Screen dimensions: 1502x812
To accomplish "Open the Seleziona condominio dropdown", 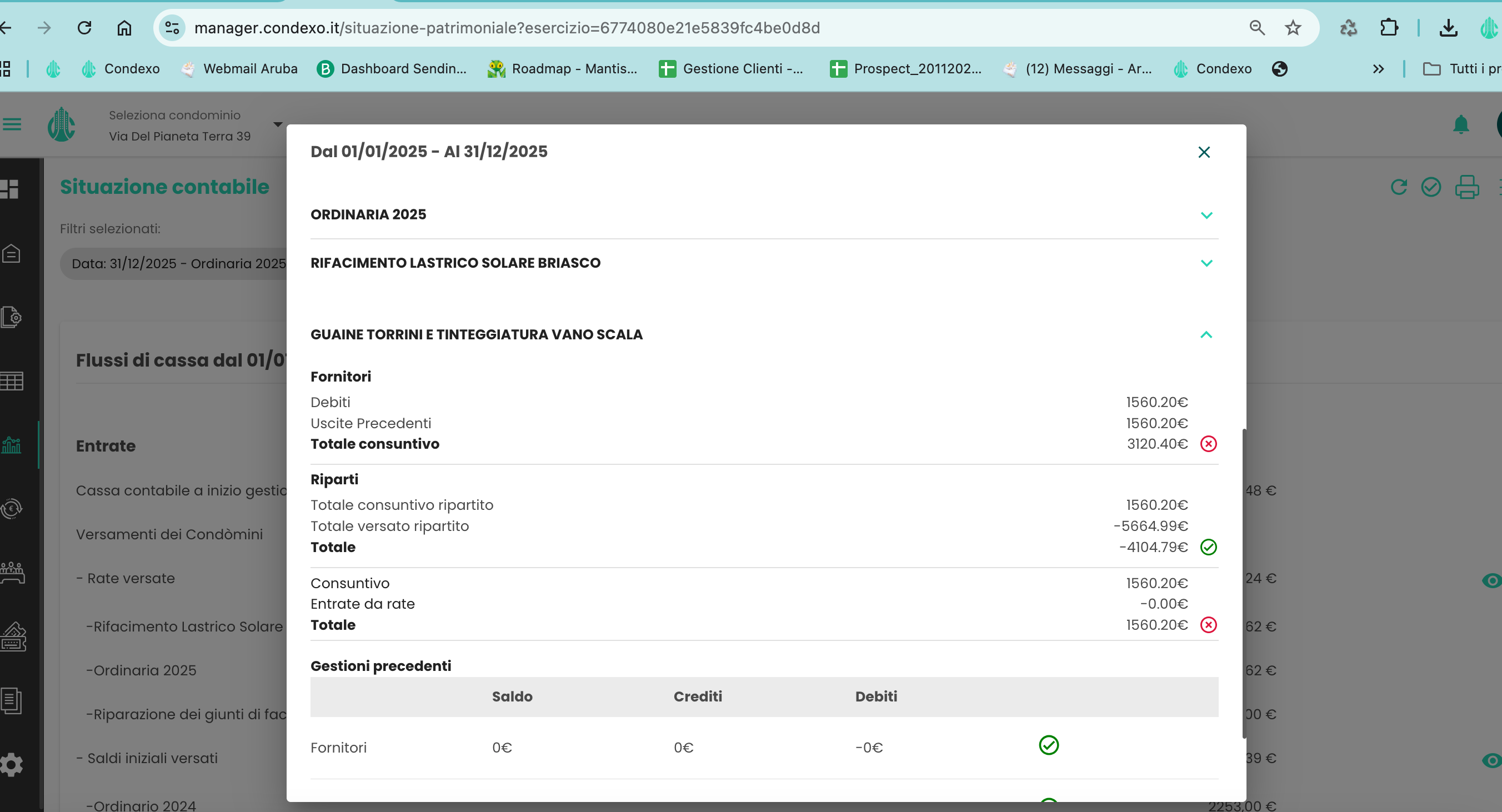I will coord(278,125).
